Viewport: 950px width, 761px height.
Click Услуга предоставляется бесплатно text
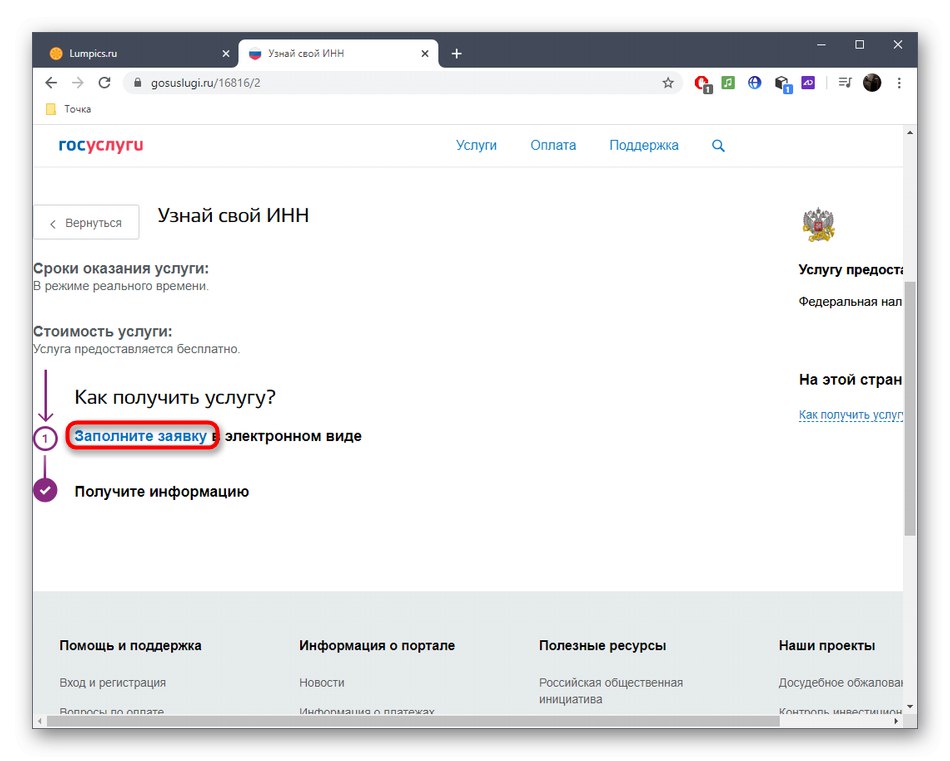pyautogui.click(x=136, y=349)
